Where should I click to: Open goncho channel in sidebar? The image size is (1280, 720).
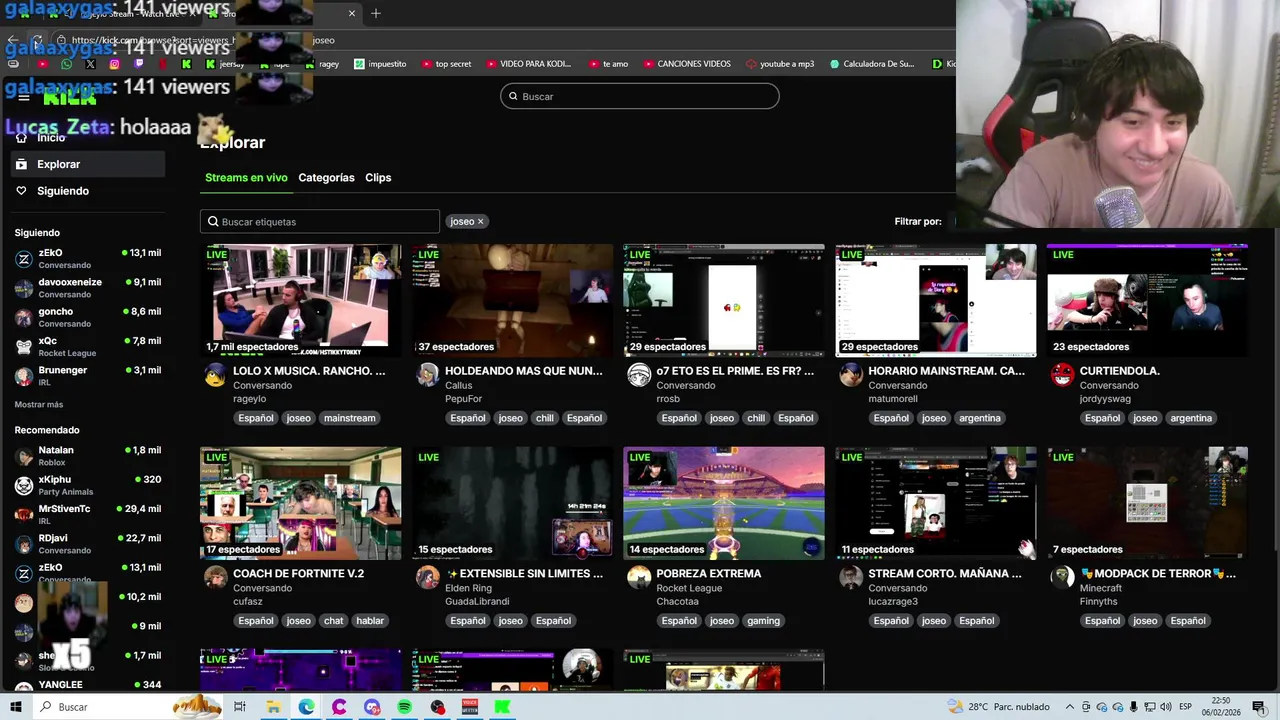88,317
